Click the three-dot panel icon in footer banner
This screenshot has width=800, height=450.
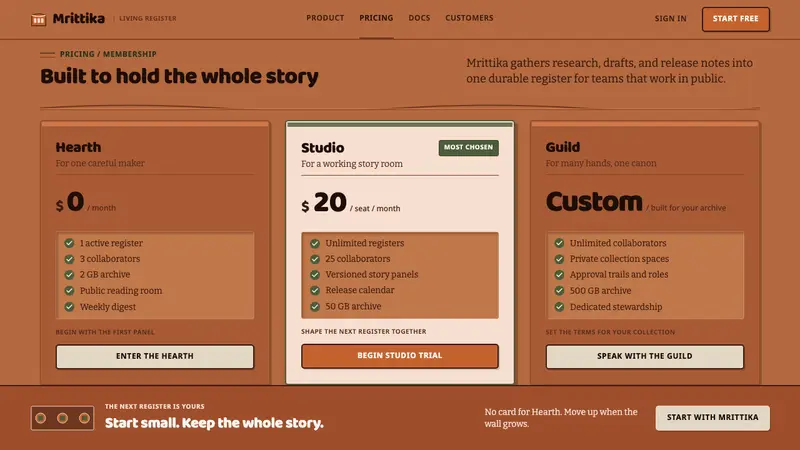[x=62, y=418]
